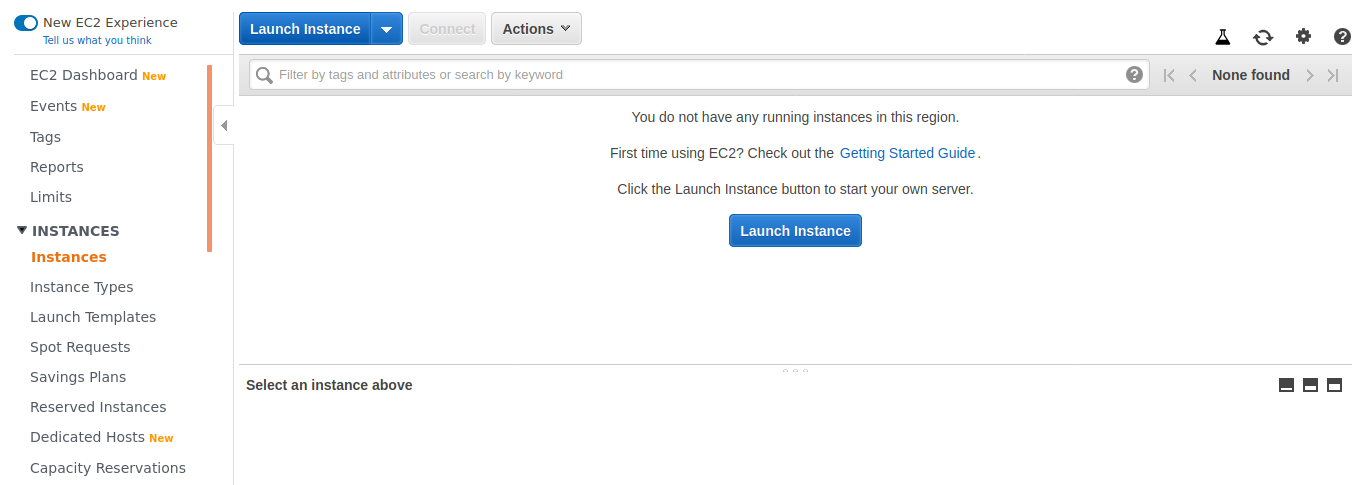Go to next page of results
This screenshot has height=485, width=1365.
[x=1309, y=75]
